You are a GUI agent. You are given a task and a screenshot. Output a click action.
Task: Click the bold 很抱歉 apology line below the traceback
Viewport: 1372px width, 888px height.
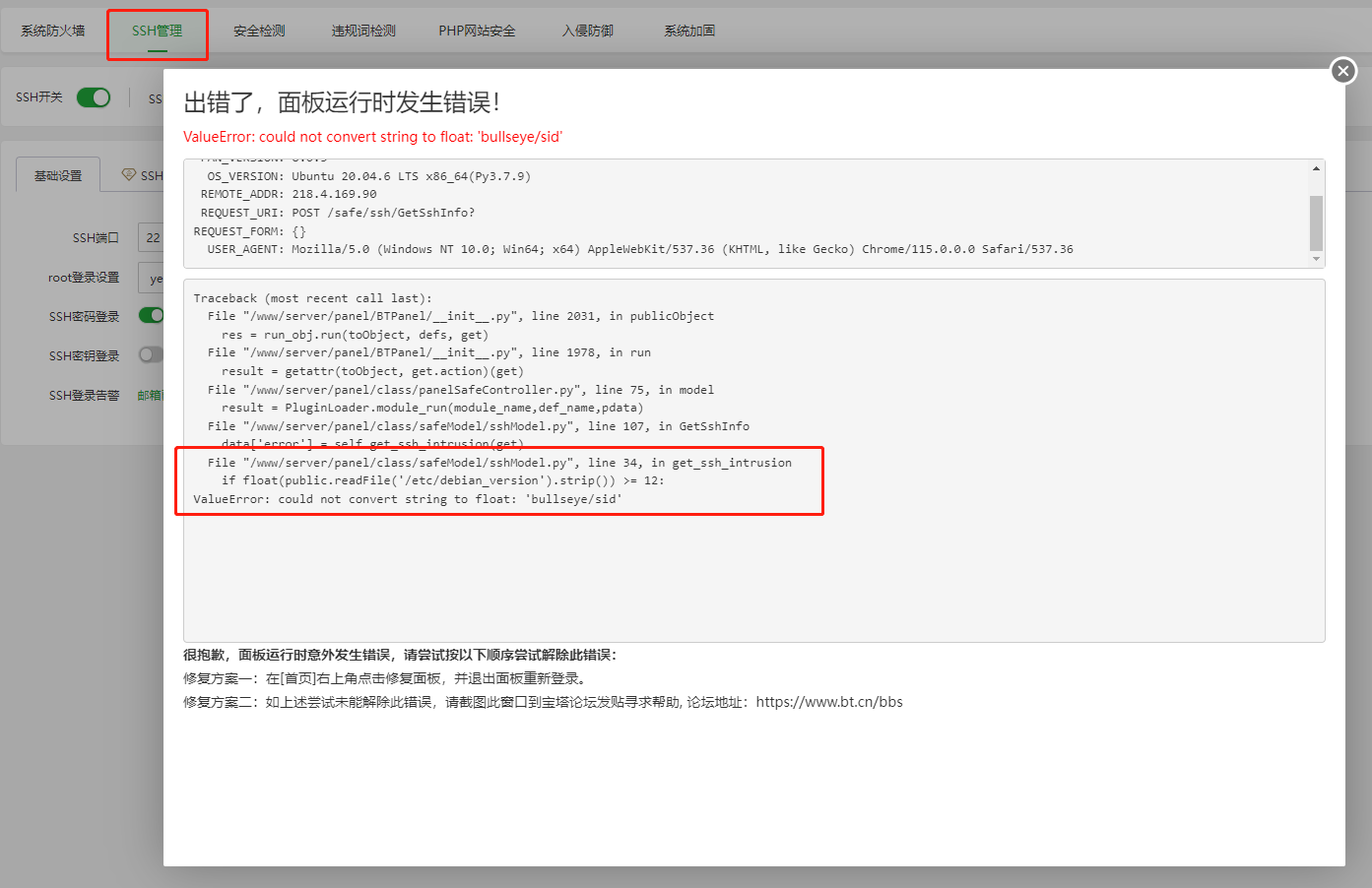point(400,655)
